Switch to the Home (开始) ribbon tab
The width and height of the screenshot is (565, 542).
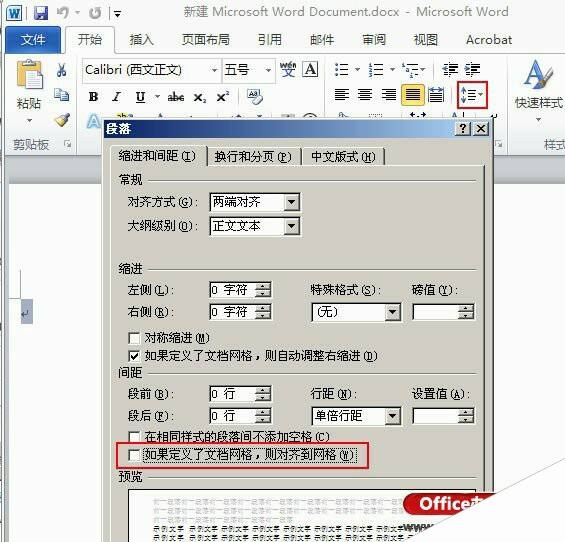90,40
